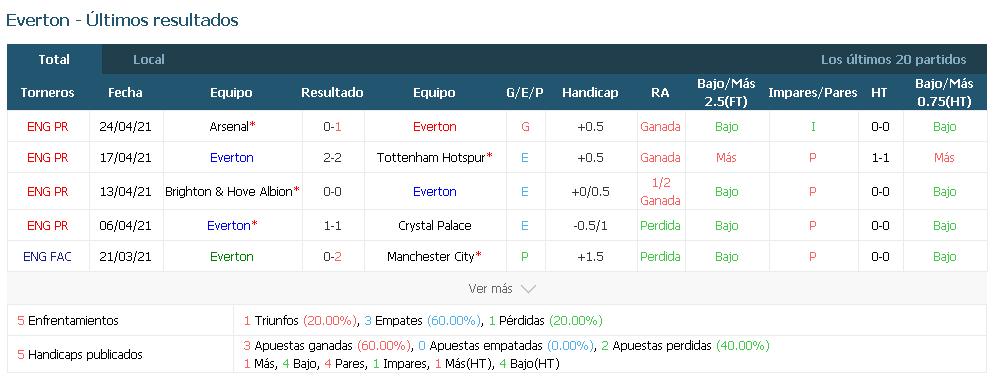Image resolution: width=998 pixels, height=381 pixels.
Task: Click the red Everton in Arsenal row
Action: click(x=435, y=127)
